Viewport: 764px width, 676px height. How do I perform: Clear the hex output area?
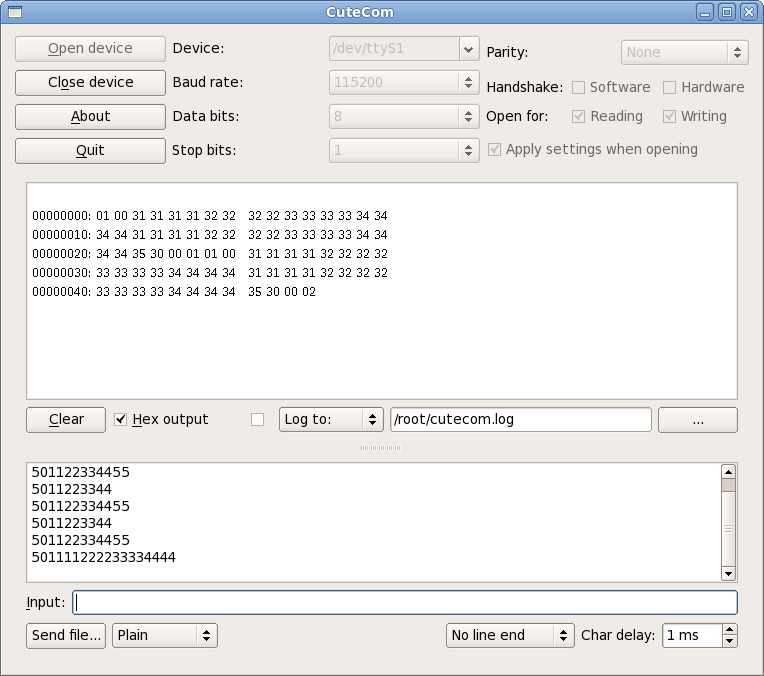66,420
